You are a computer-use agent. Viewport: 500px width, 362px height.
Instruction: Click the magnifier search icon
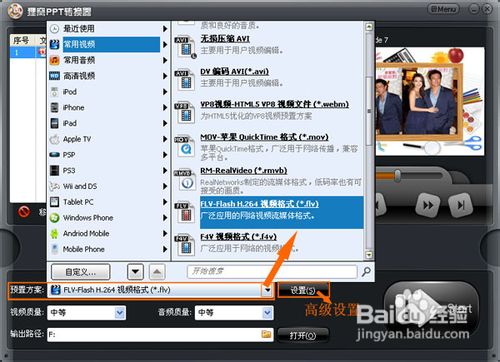366,272
